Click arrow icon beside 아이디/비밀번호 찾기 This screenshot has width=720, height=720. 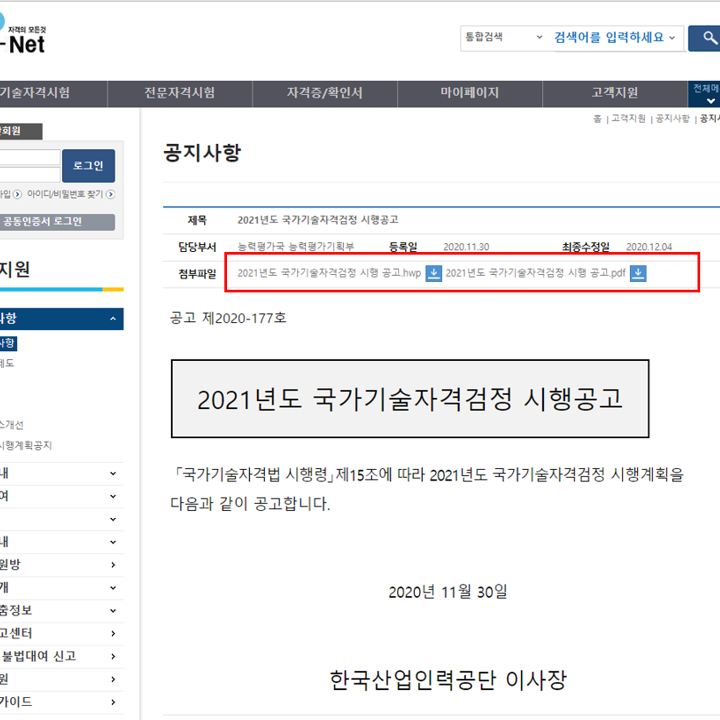tap(110, 195)
